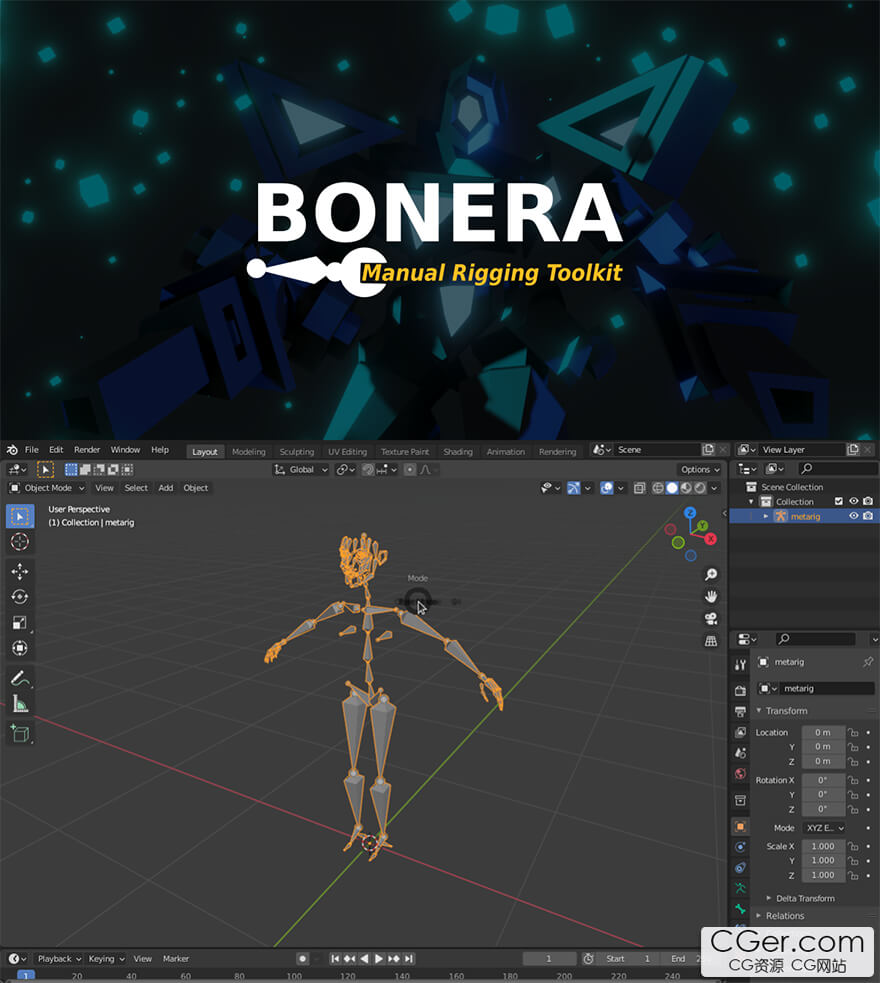Image resolution: width=880 pixels, height=983 pixels.
Task: Open rotation Mode XYZ Euler dropdown
Action: [824, 828]
